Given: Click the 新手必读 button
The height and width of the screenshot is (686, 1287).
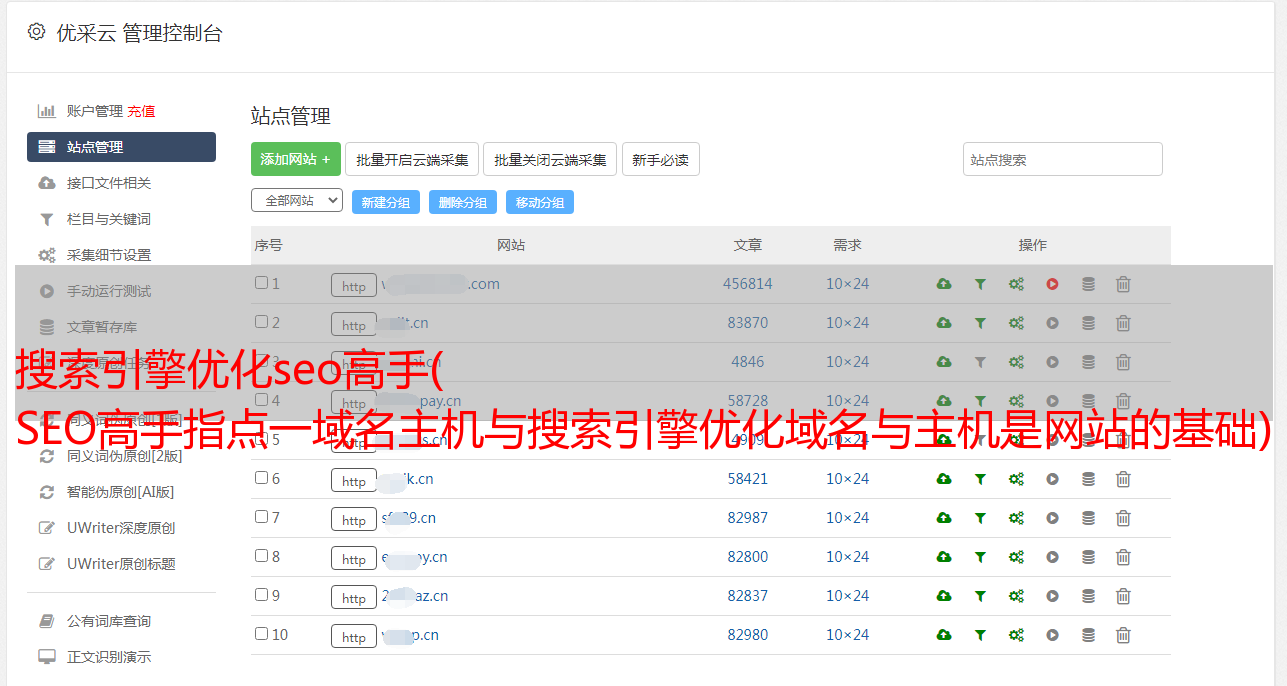Looking at the screenshot, I should point(660,159).
